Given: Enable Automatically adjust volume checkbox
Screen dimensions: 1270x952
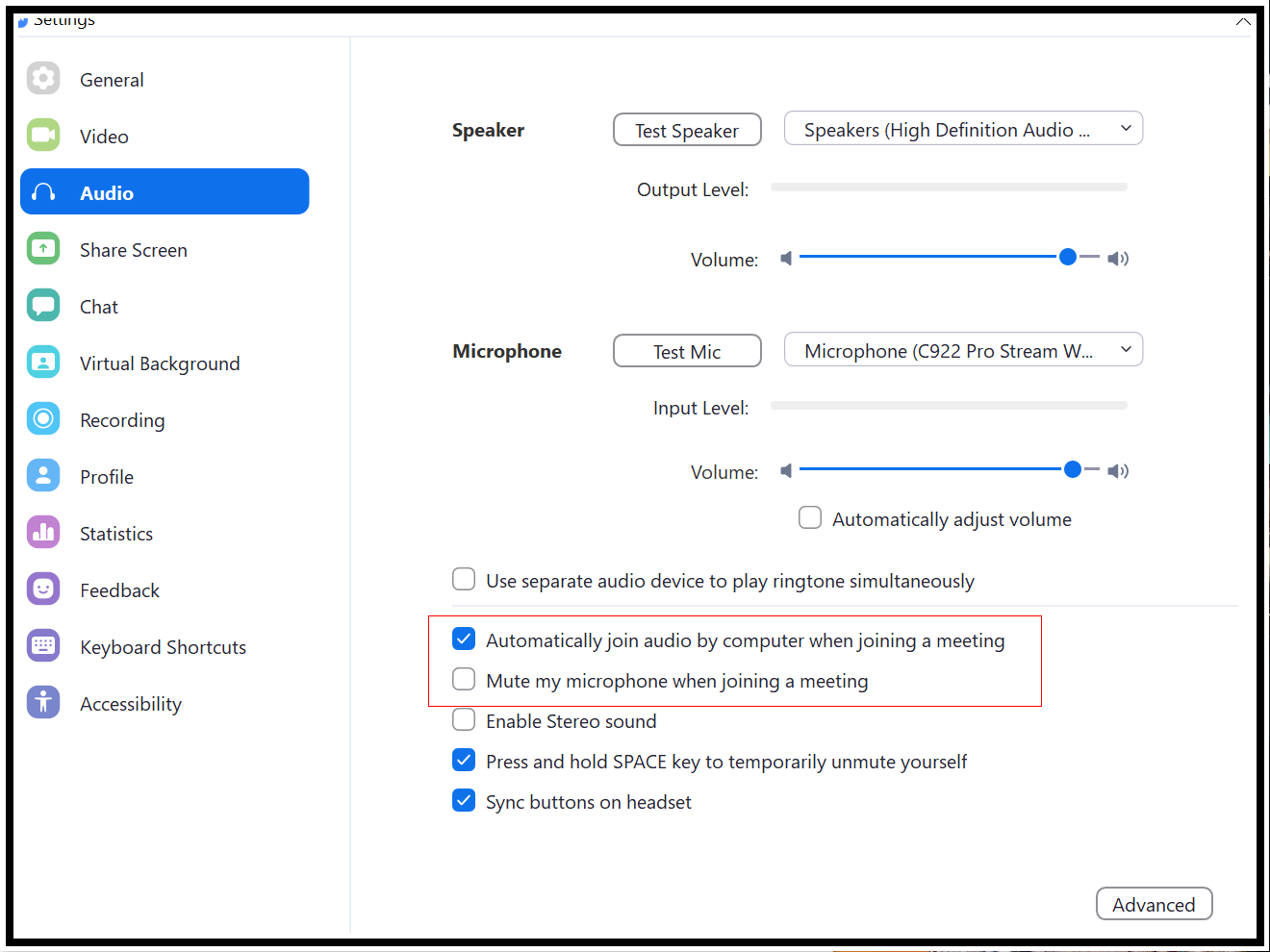Looking at the screenshot, I should (810, 518).
